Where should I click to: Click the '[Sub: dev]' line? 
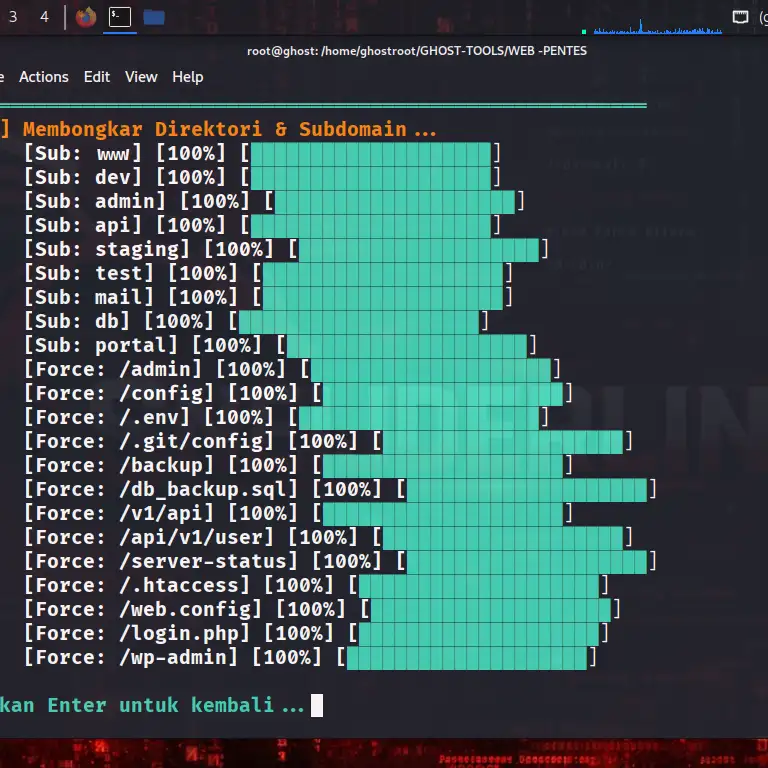pos(262,177)
